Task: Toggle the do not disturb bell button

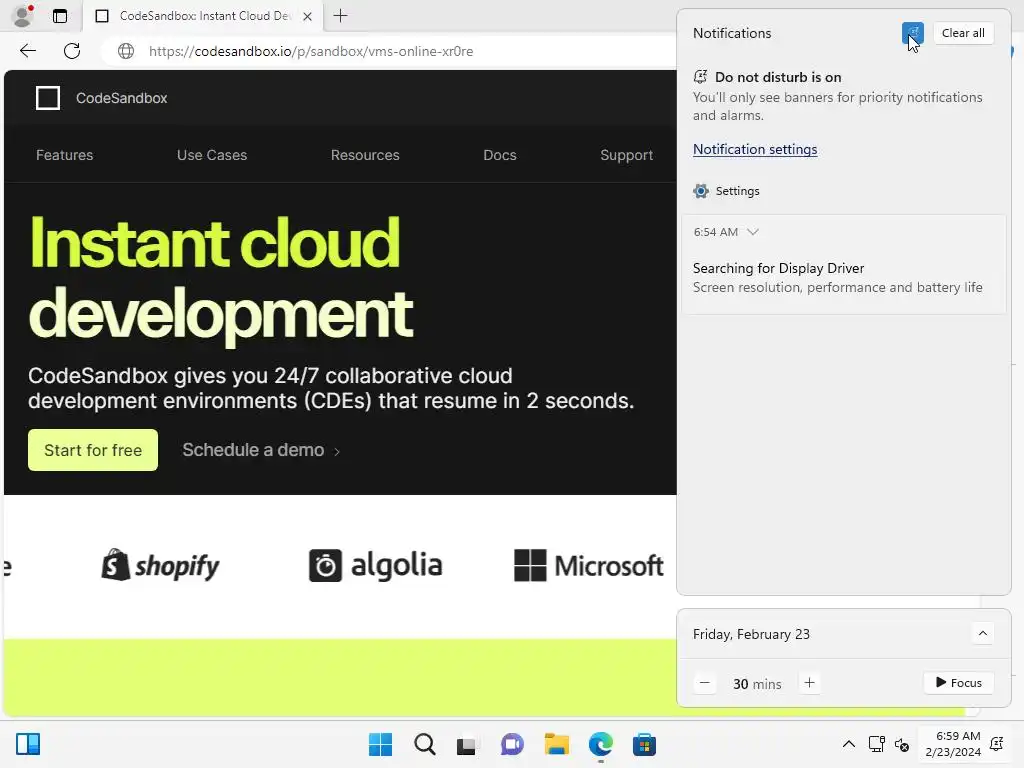Action: (912, 33)
